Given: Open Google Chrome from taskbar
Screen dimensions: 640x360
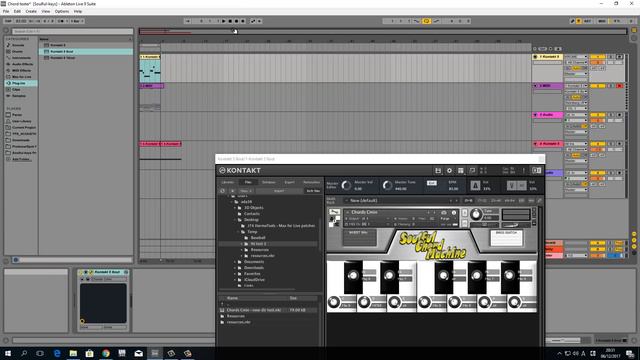Looking at the screenshot, I should (x=106, y=353).
